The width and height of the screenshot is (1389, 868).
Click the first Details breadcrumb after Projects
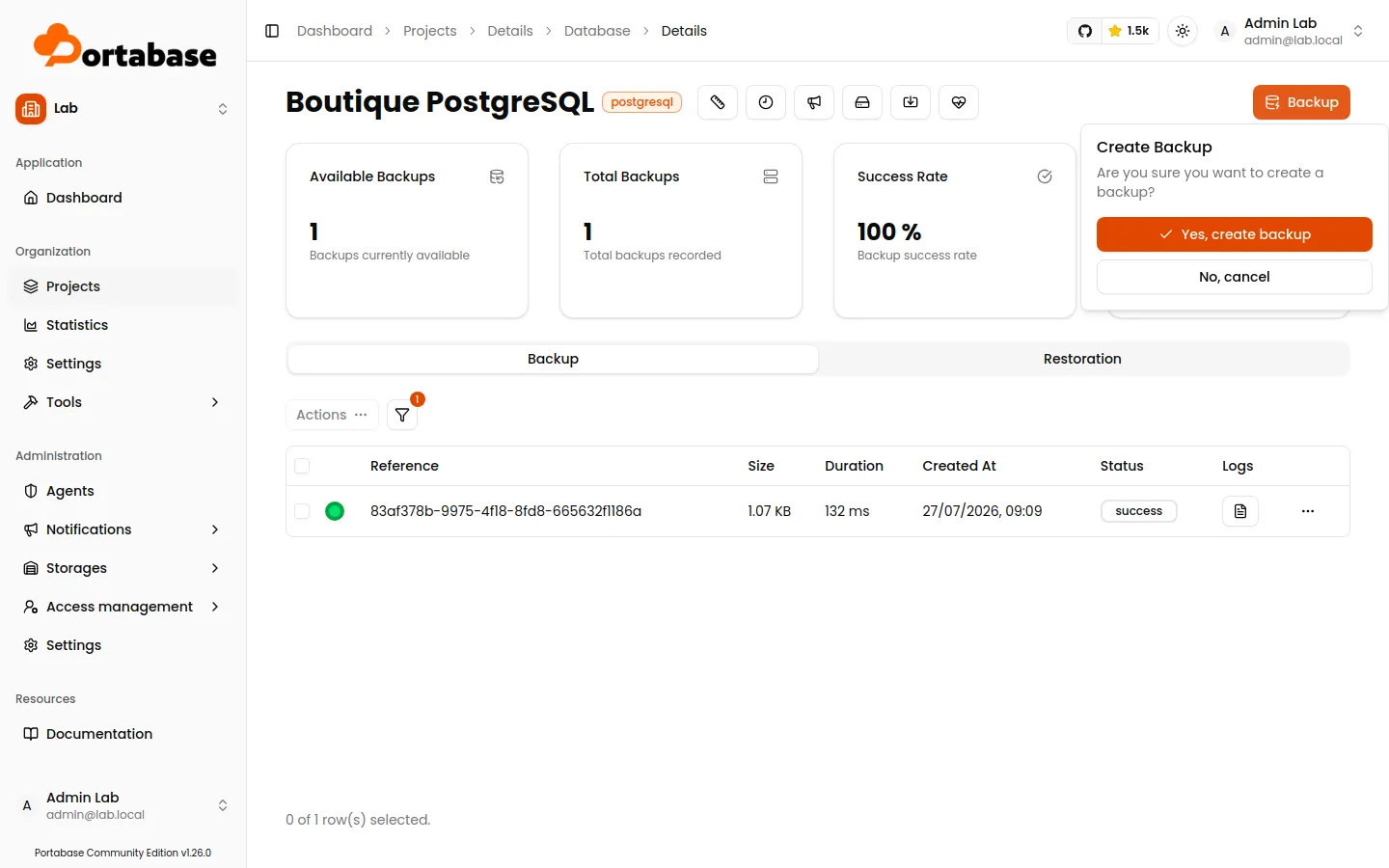click(x=510, y=31)
